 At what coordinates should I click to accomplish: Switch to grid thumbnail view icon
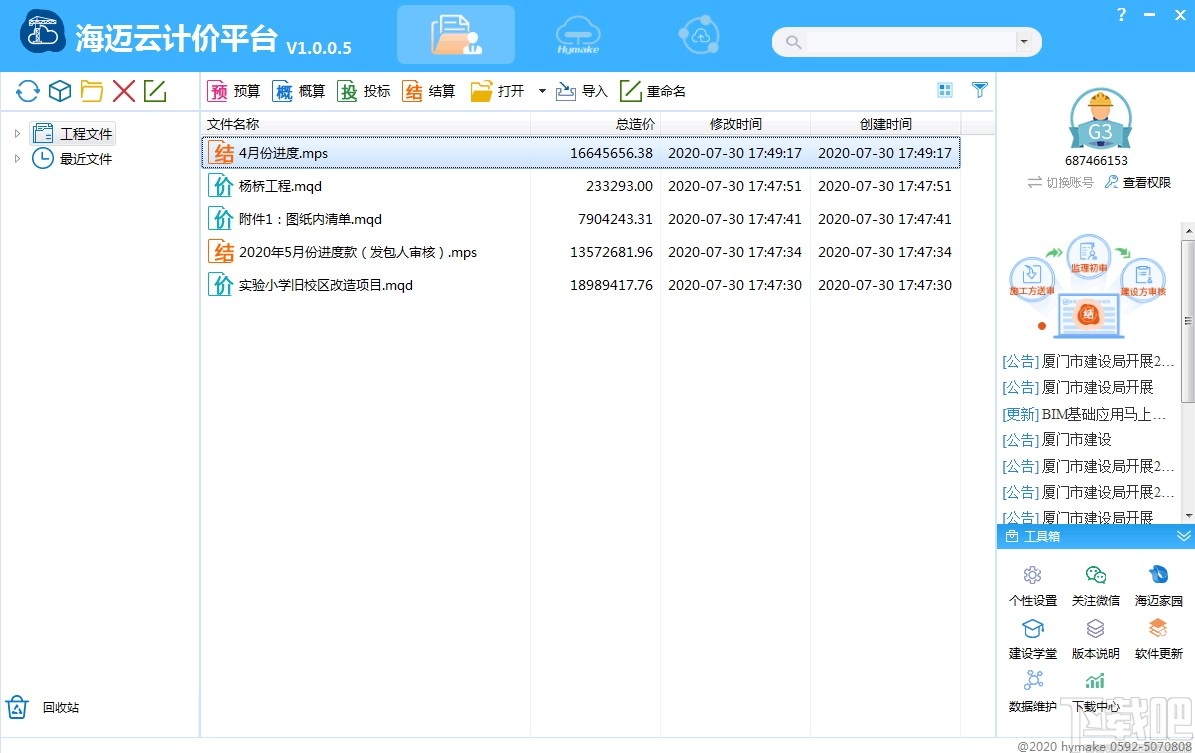(945, 91)
